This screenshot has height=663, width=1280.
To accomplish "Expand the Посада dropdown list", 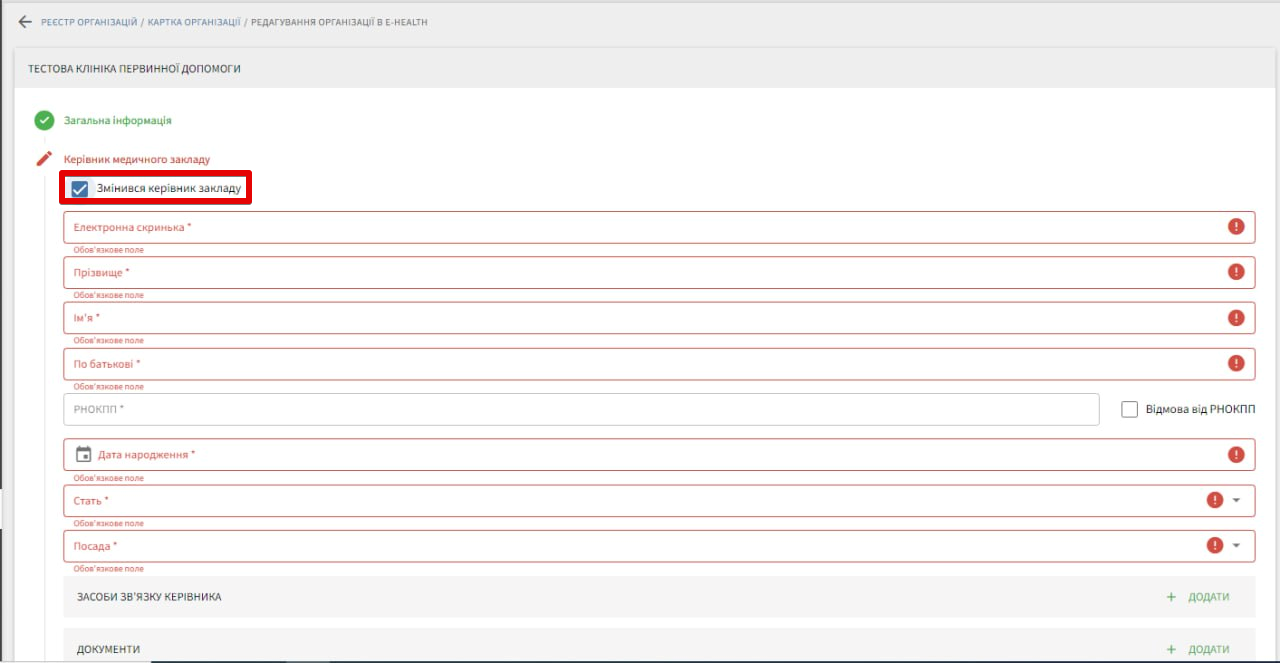I will (x=1236, y=546).
